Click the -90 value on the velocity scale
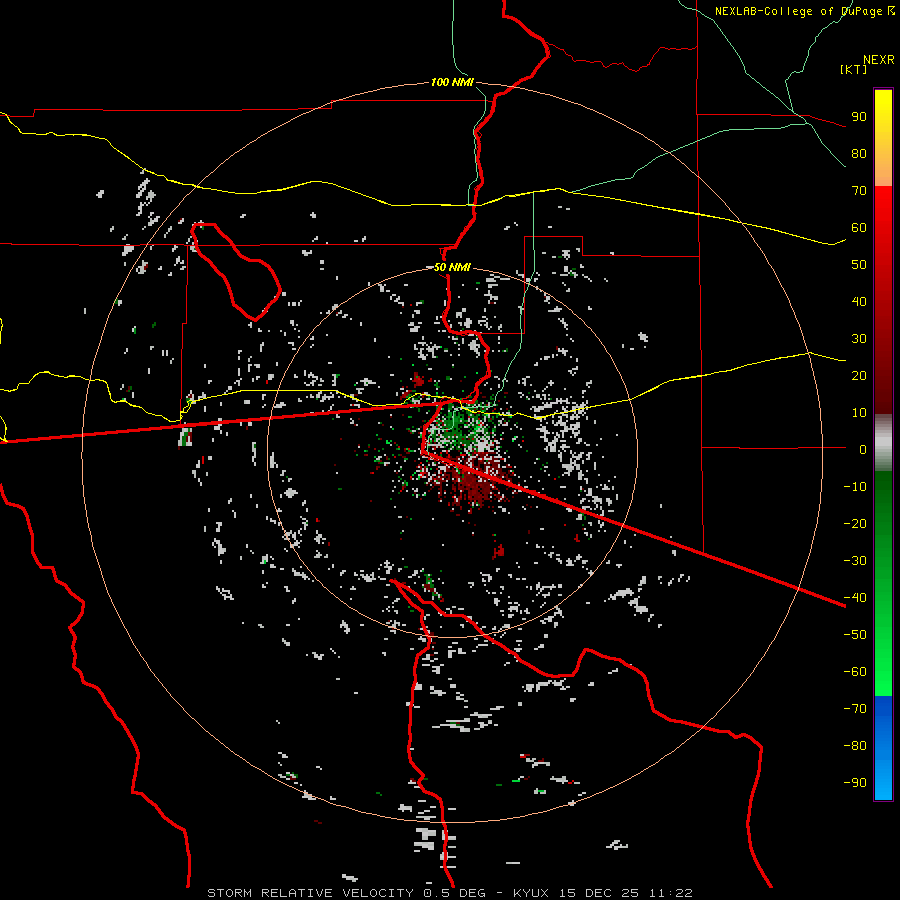 pos(855,782)
